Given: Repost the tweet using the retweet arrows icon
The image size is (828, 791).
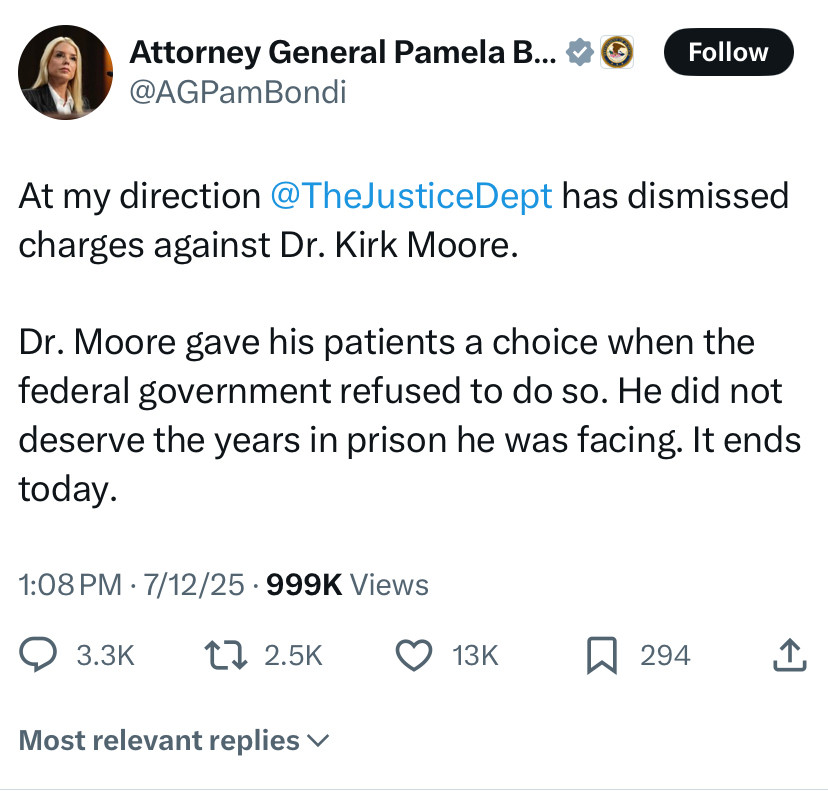Looking at the screenshot, I should [x=226, y=655].
